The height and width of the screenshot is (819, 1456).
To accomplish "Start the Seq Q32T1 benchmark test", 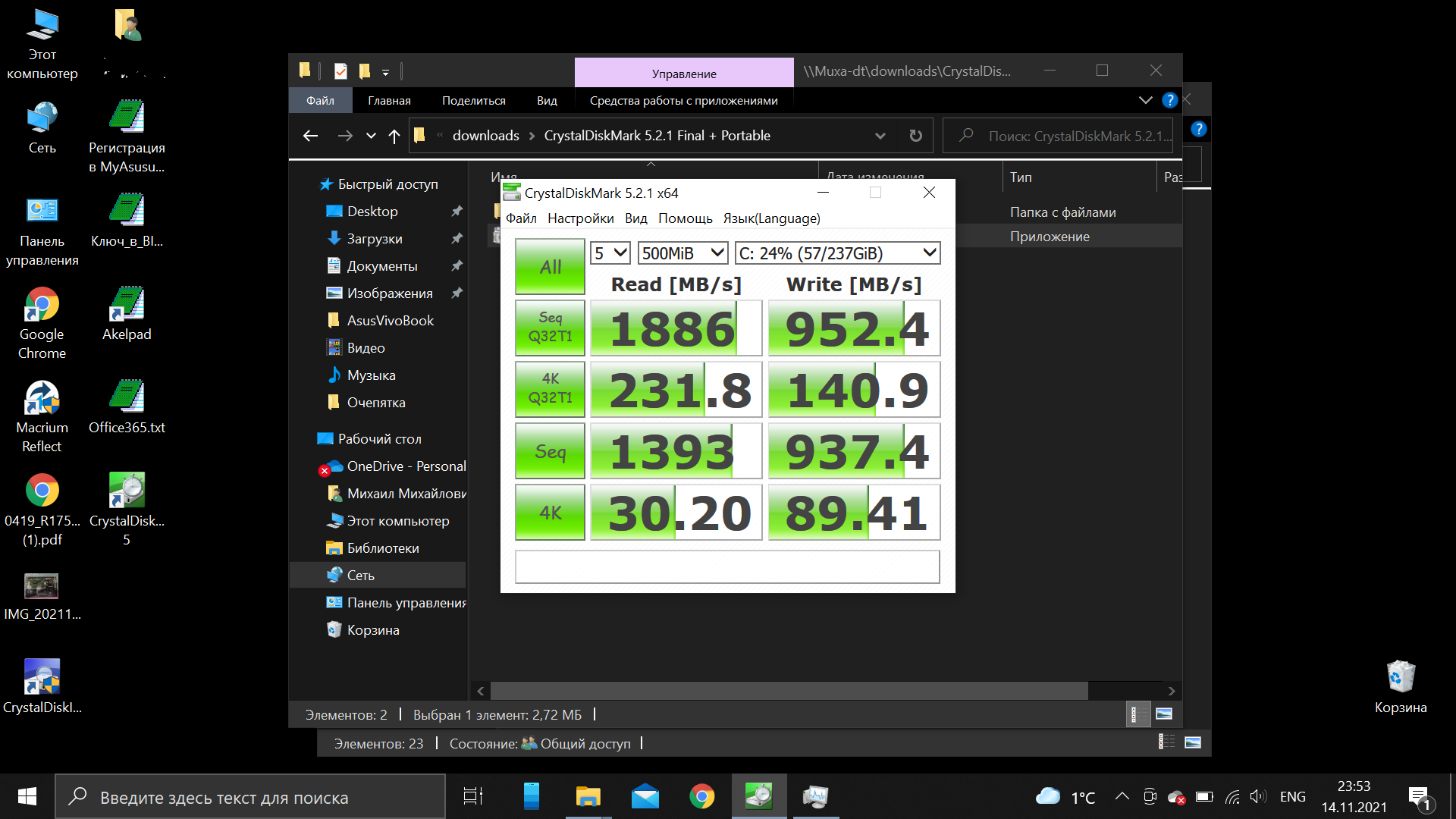I will (x=550, y=328).
